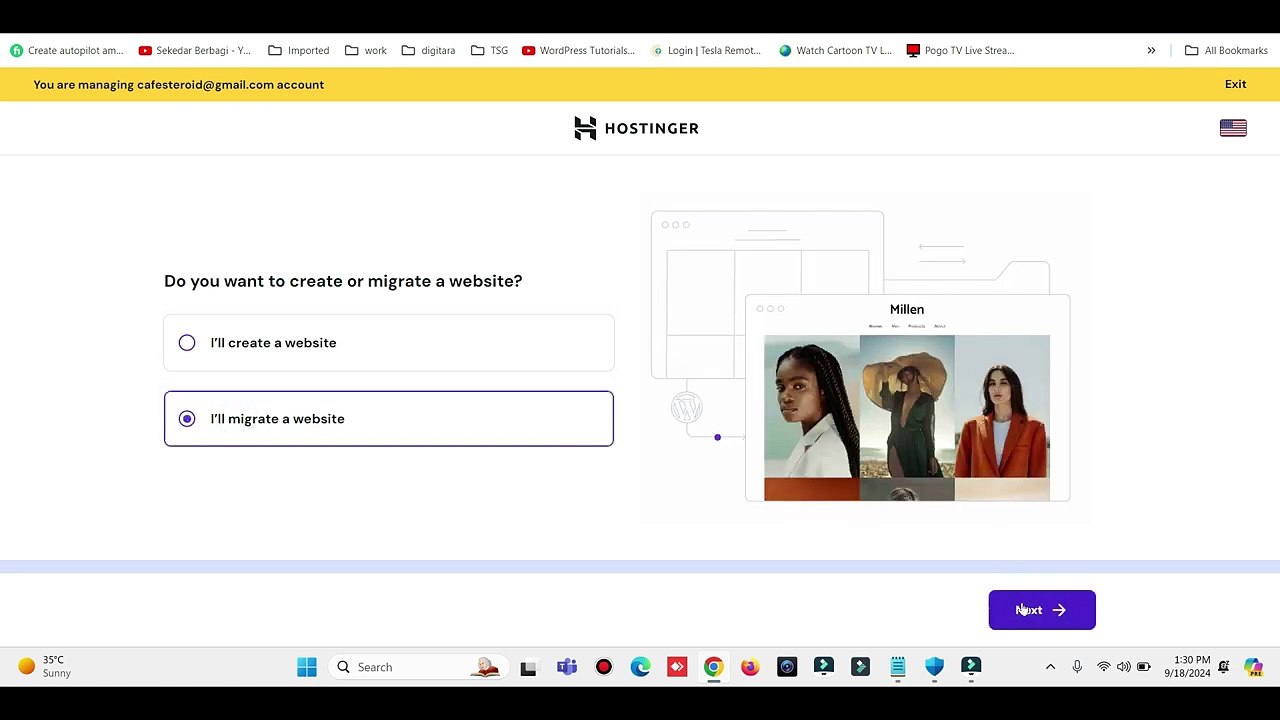The image size is (1280, 720).
Task: Open Task View from the taskbar
Action: point(528,667)
